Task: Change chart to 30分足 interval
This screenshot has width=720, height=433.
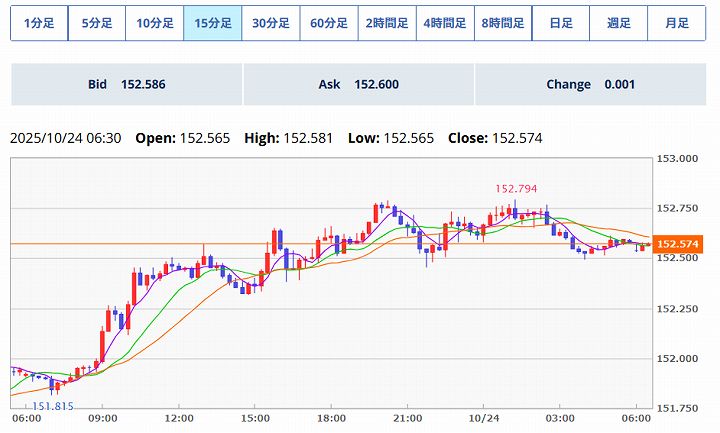Action: click(271, 23)
